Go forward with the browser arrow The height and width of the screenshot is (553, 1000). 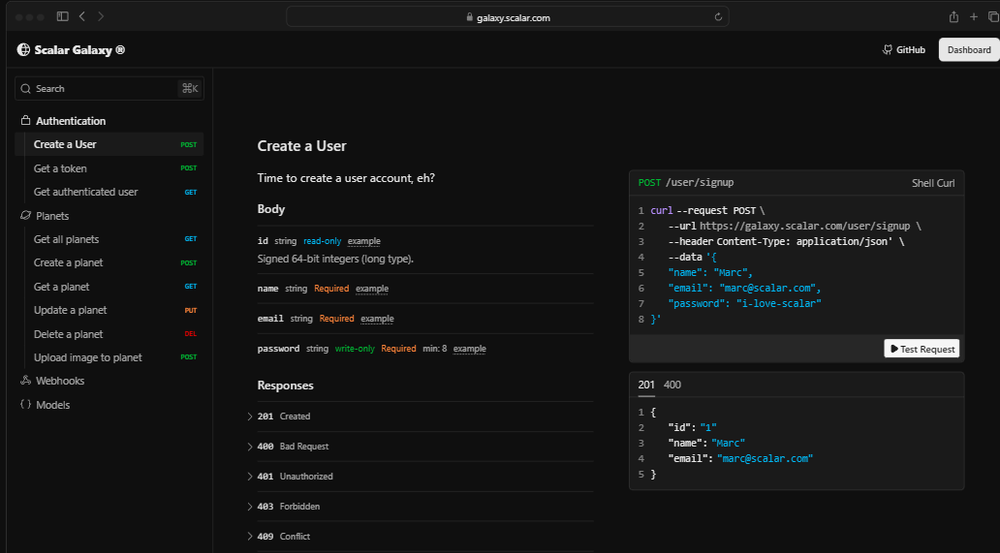[x=101, y=17]
